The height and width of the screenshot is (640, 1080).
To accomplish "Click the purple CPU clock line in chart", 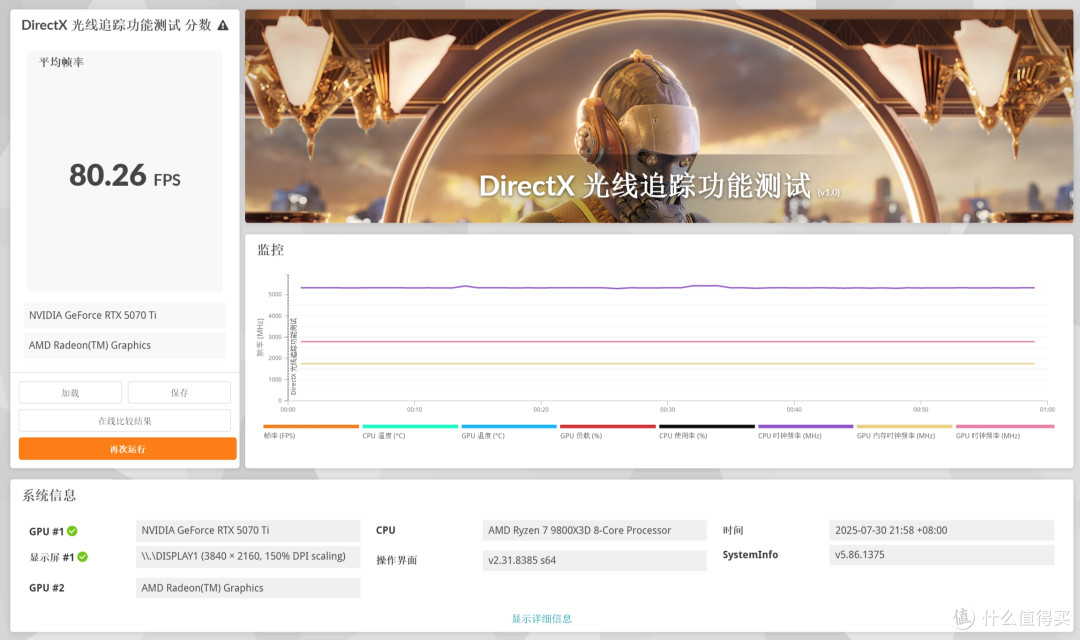I will click(x=667, y=287).
